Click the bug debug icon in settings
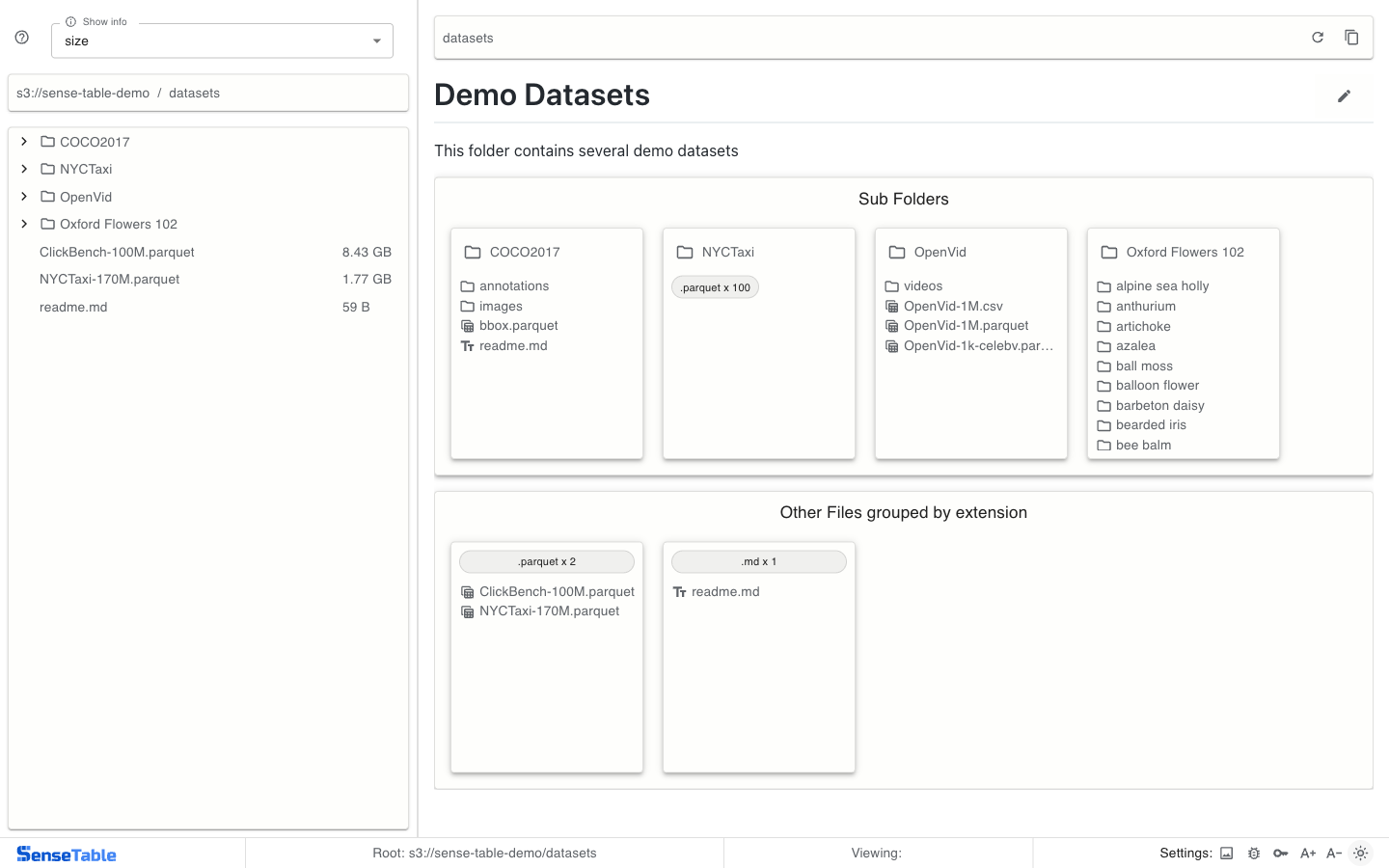Screen dimensions: 1389x868 tap(1254, 854)
